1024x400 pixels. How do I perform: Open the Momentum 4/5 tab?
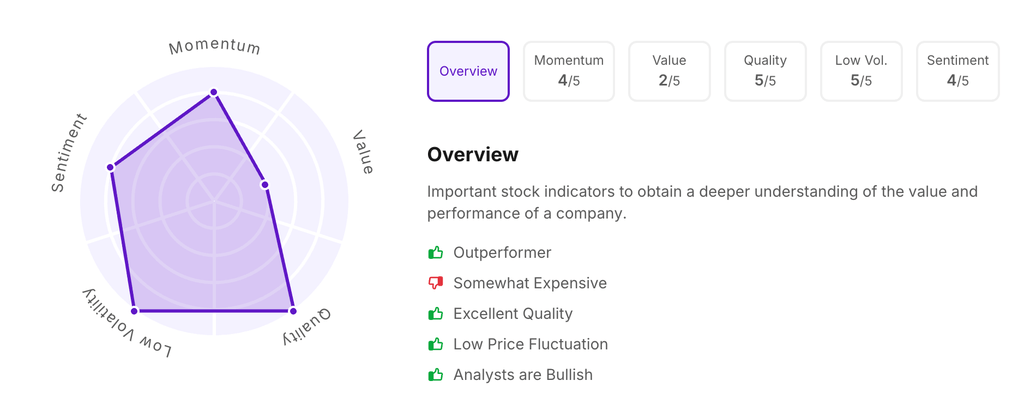coord(569,71)
